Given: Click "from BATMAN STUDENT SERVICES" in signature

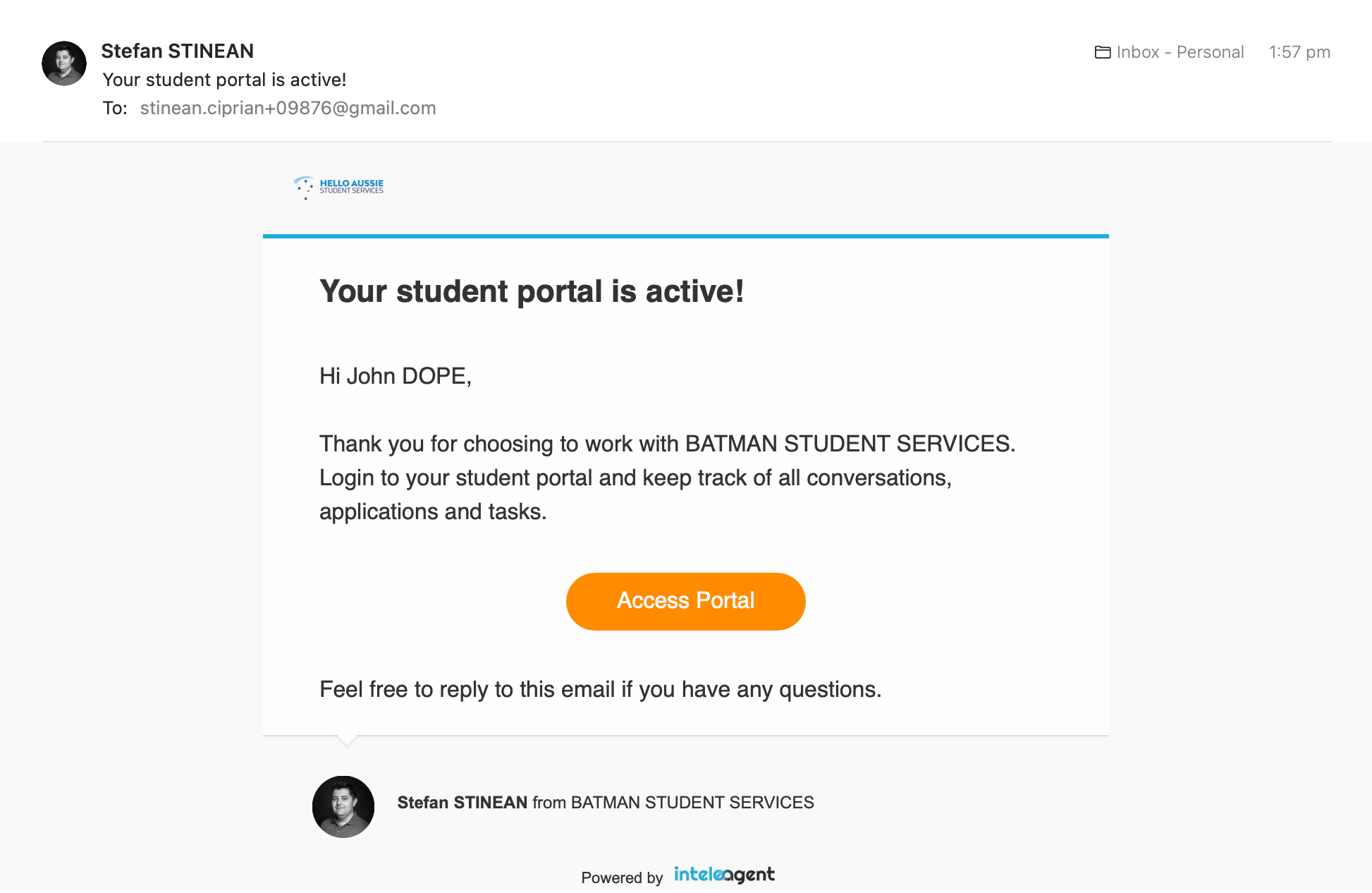Looking at the screenshot, I should (673, 803).
